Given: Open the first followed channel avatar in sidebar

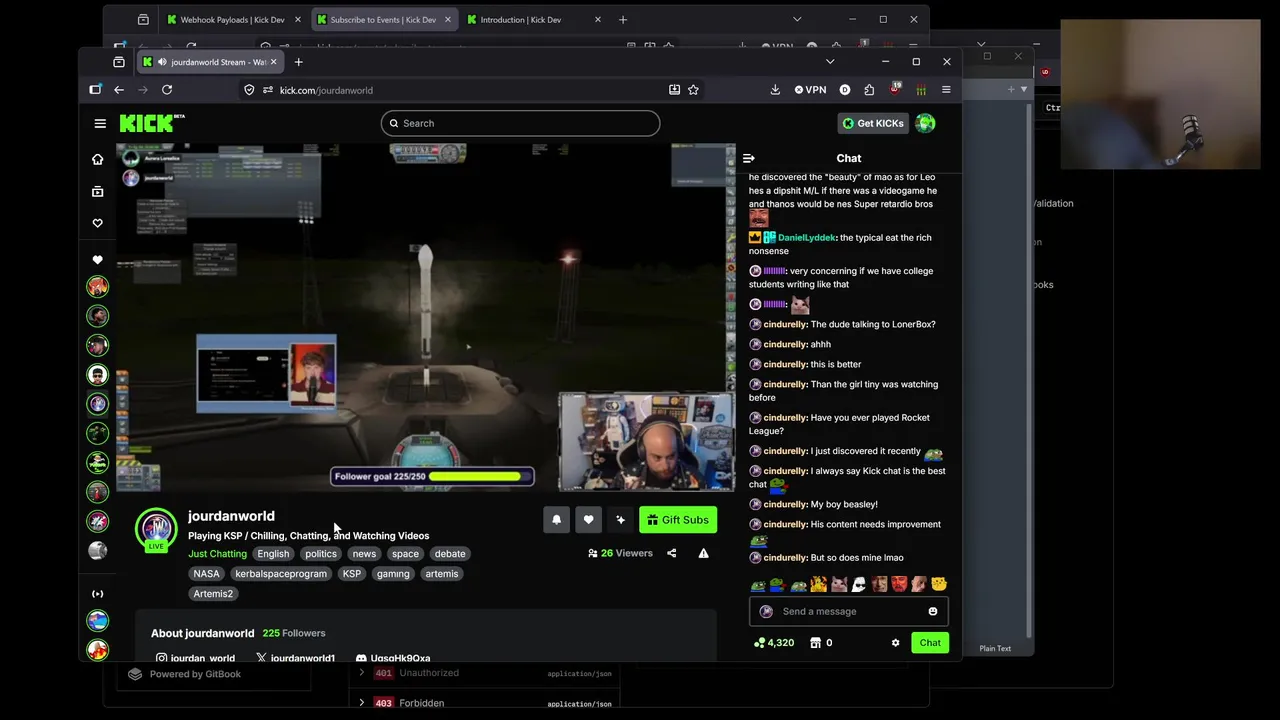Looking at the screenshot, I should click(97, 287).
